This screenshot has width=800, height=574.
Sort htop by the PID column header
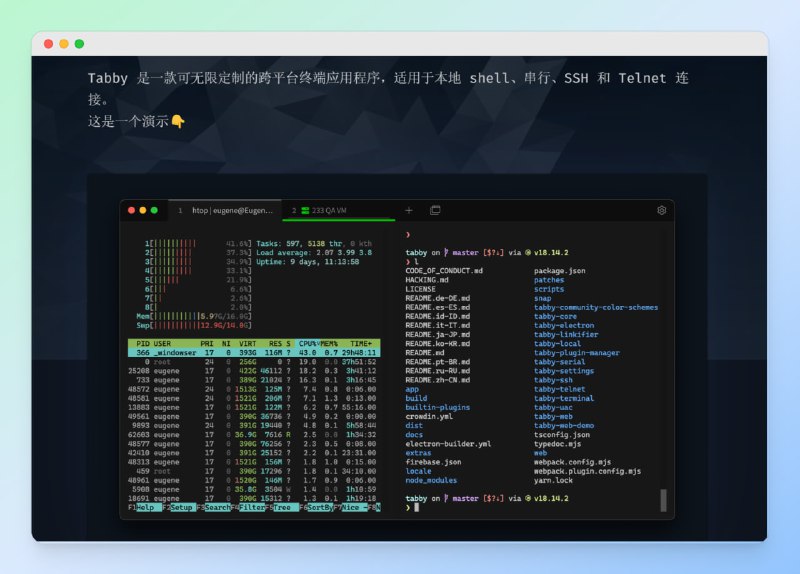tap(143, 343)
